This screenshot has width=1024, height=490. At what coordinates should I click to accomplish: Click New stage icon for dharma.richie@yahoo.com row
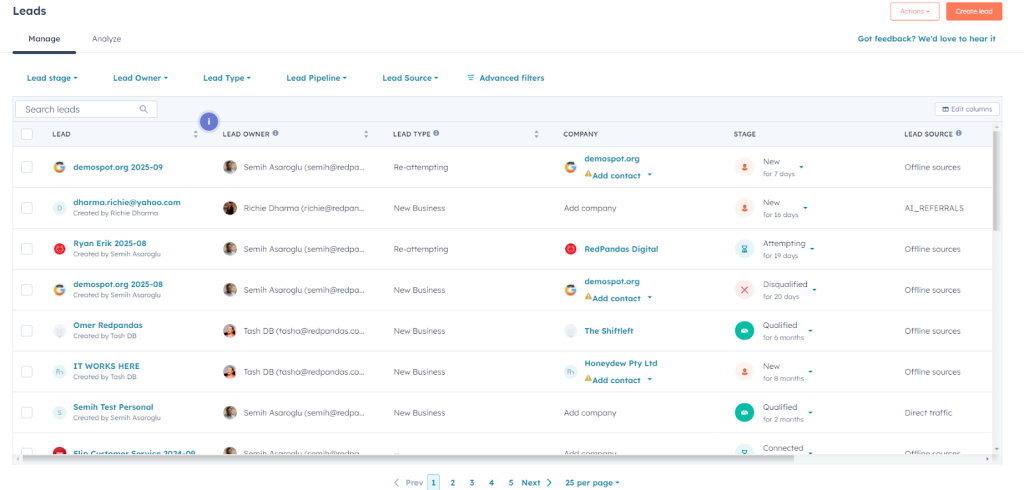click(744, 208)
